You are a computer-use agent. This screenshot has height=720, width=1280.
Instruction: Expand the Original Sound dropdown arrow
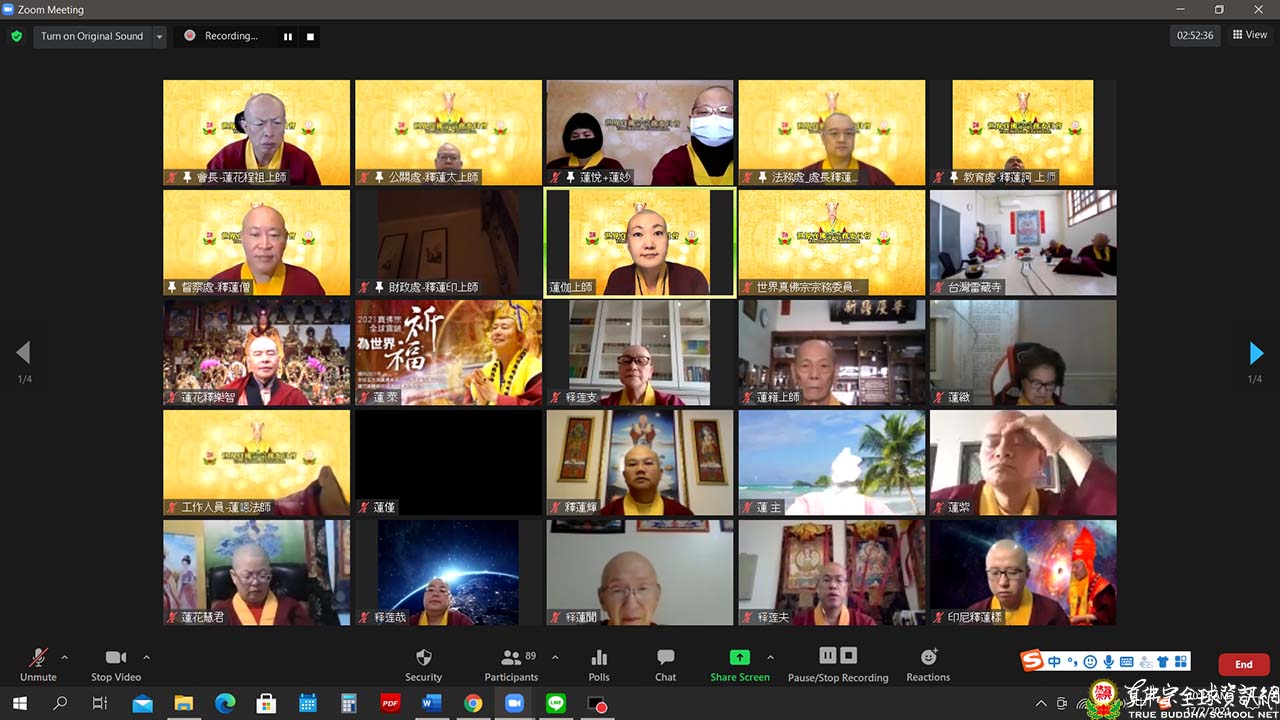158,37
